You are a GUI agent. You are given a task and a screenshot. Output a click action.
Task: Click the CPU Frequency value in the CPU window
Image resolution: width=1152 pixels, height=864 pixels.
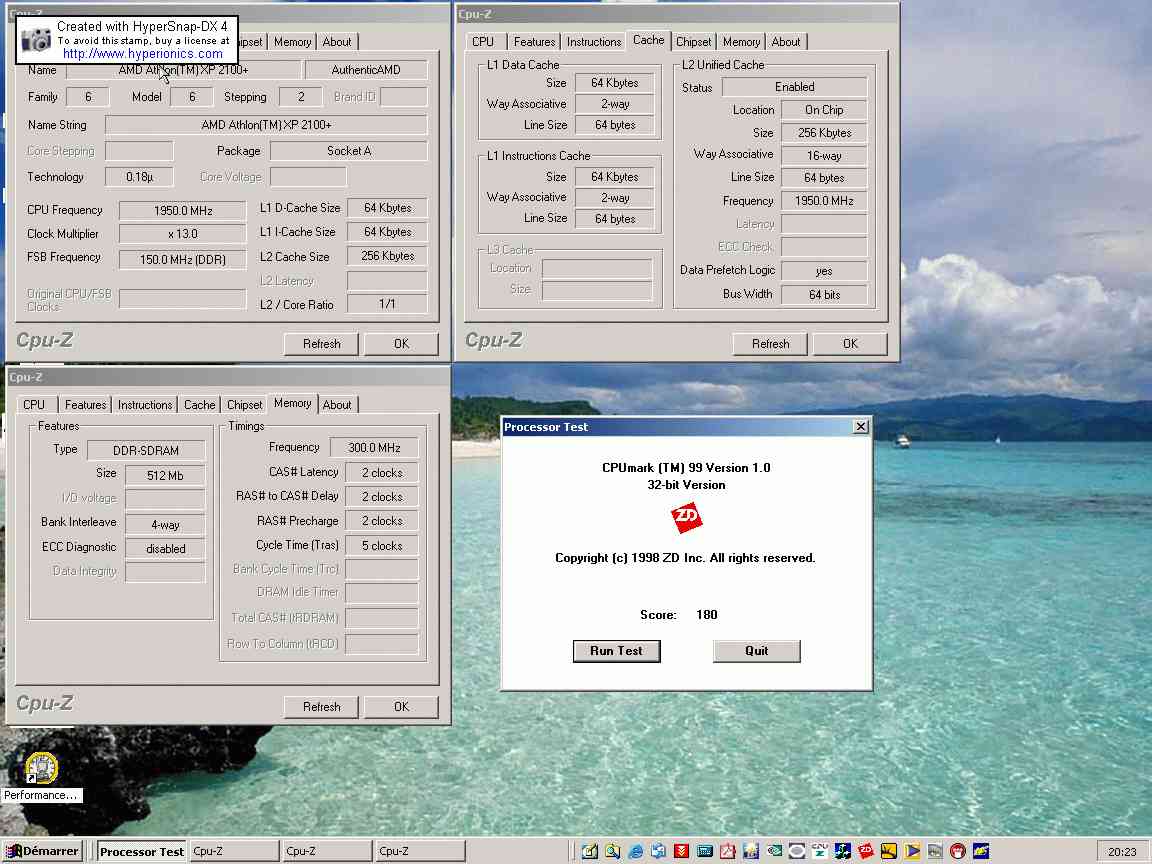coord(183,211)
